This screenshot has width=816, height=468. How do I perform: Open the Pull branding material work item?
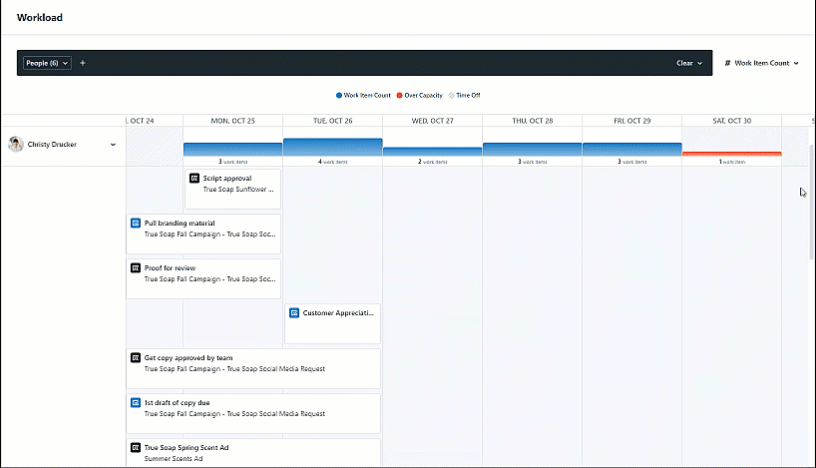coord(203,234)
